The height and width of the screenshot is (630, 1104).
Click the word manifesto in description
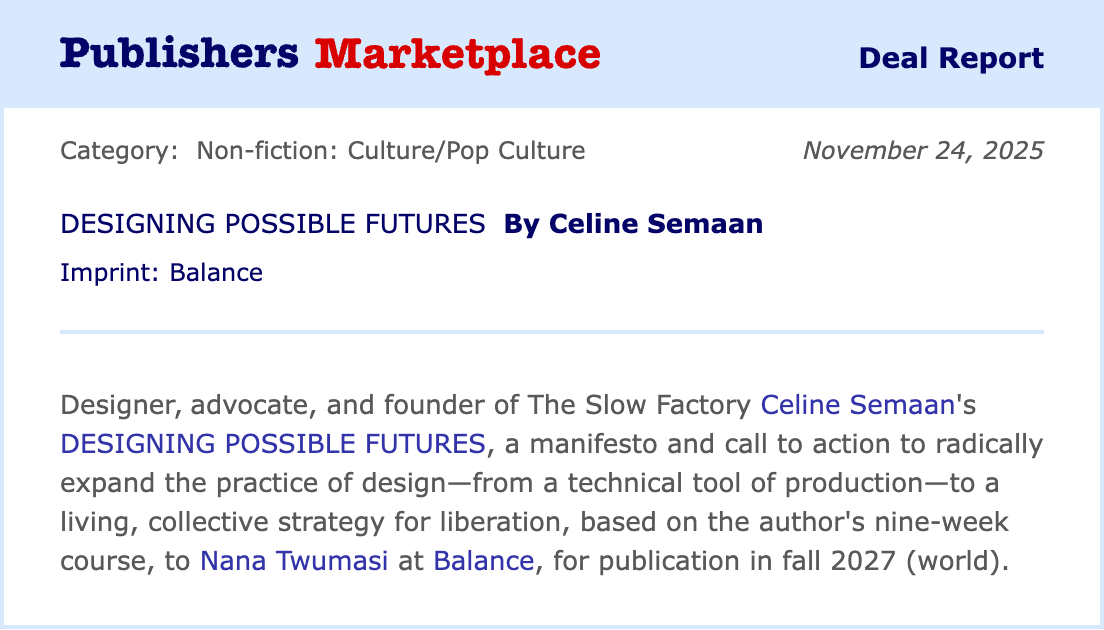coord(575,444)
